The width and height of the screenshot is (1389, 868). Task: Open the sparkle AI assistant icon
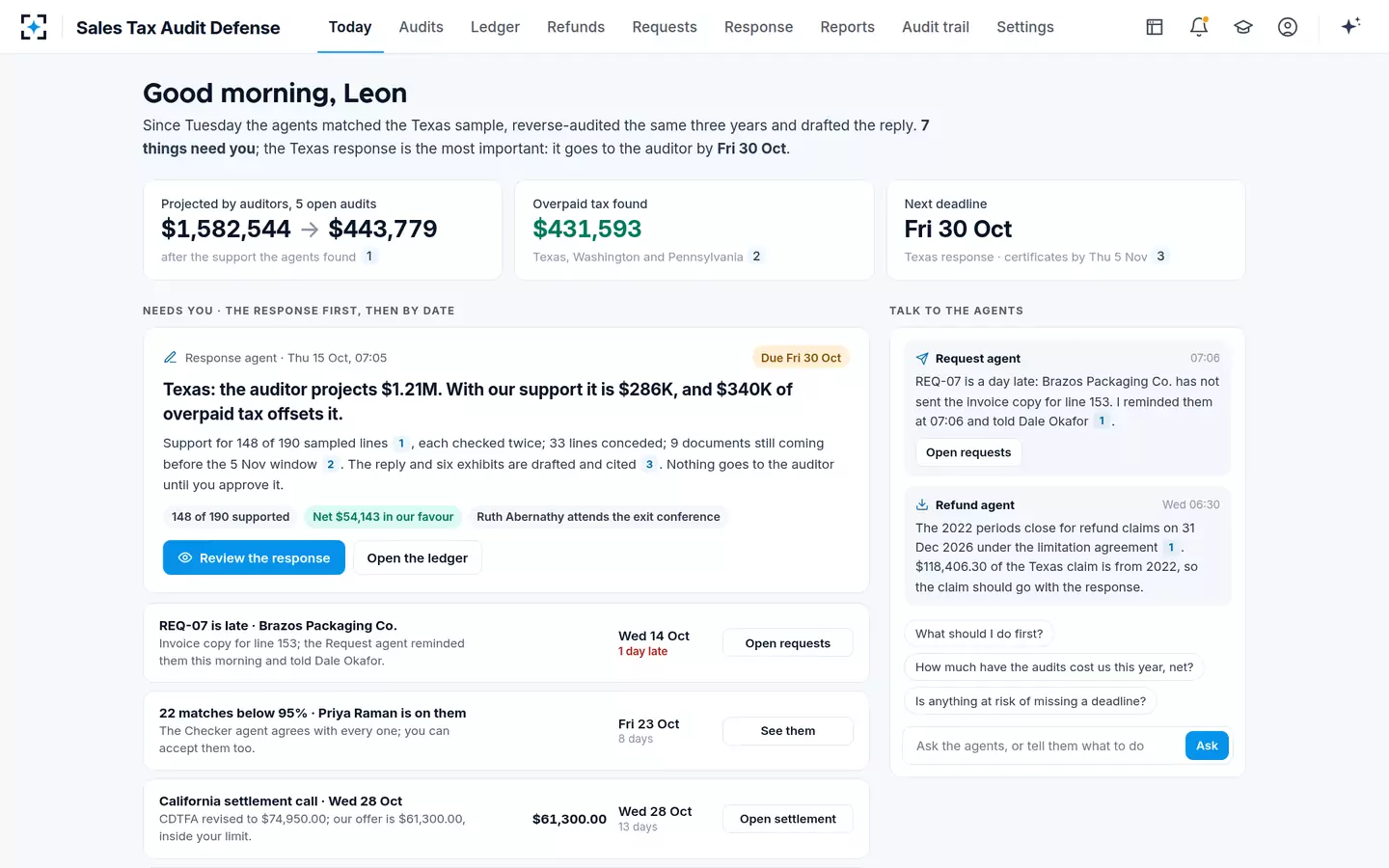[1350, 26]
